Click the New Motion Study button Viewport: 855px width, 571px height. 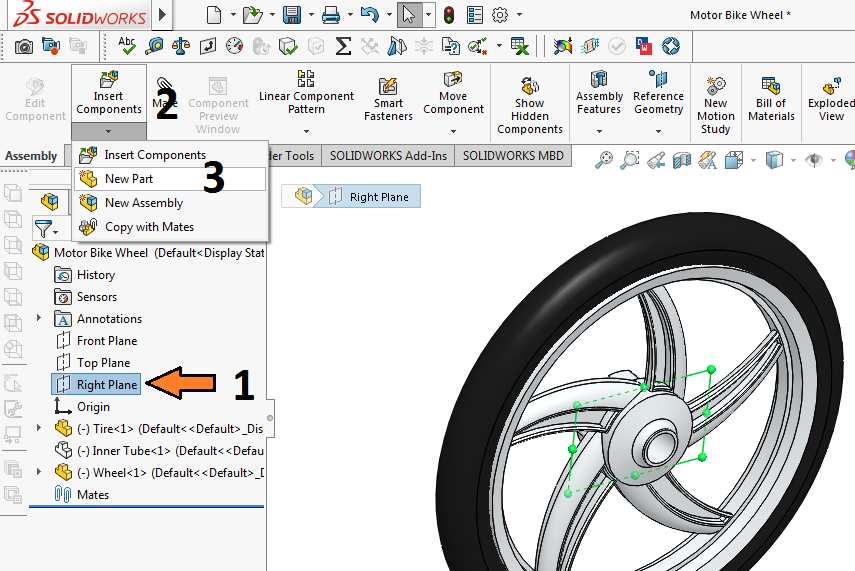[715, 106]
